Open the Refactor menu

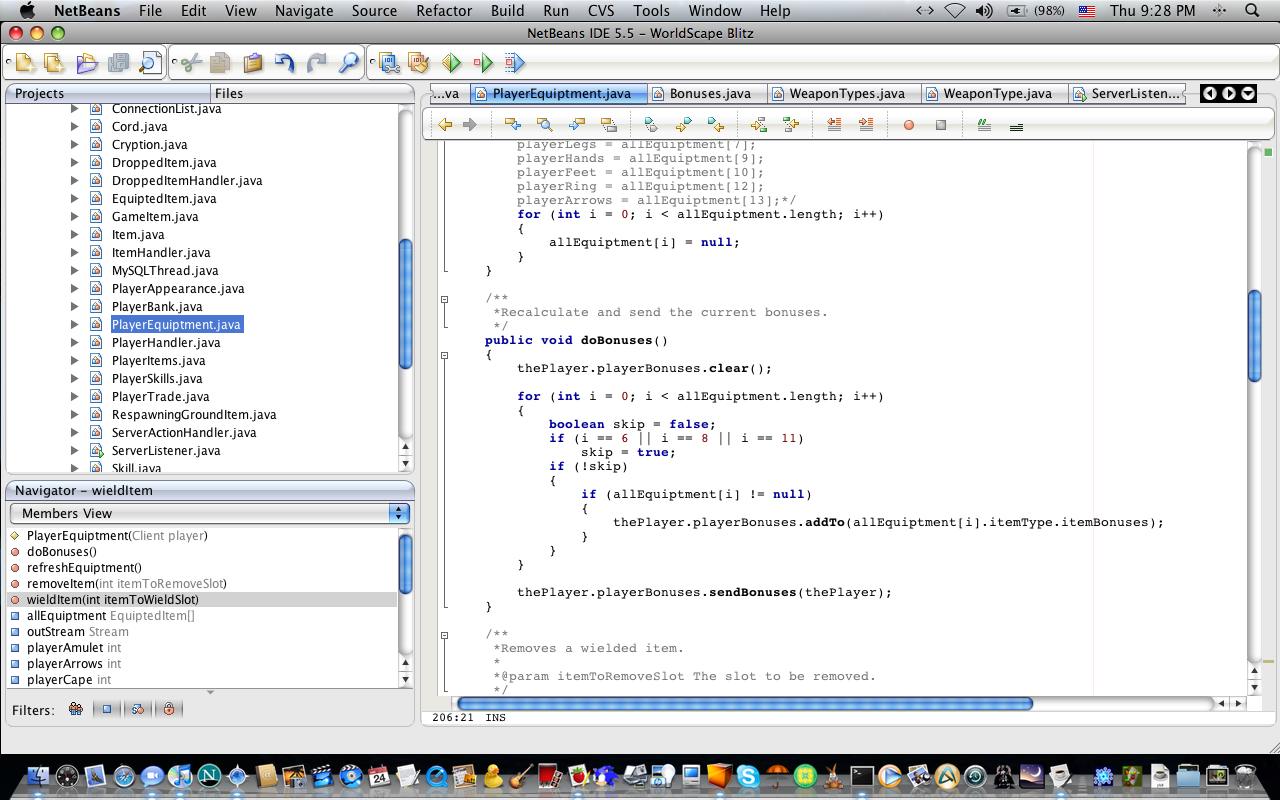point(444,10)
